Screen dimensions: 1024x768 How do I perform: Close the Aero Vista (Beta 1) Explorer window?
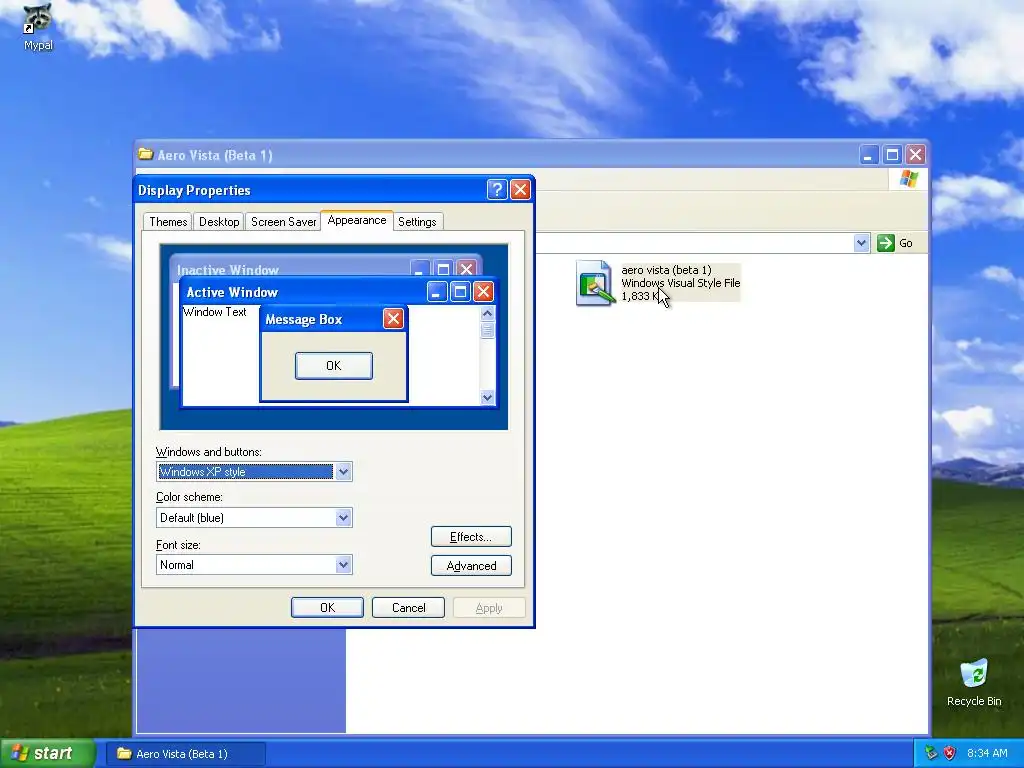coord(916,155)
